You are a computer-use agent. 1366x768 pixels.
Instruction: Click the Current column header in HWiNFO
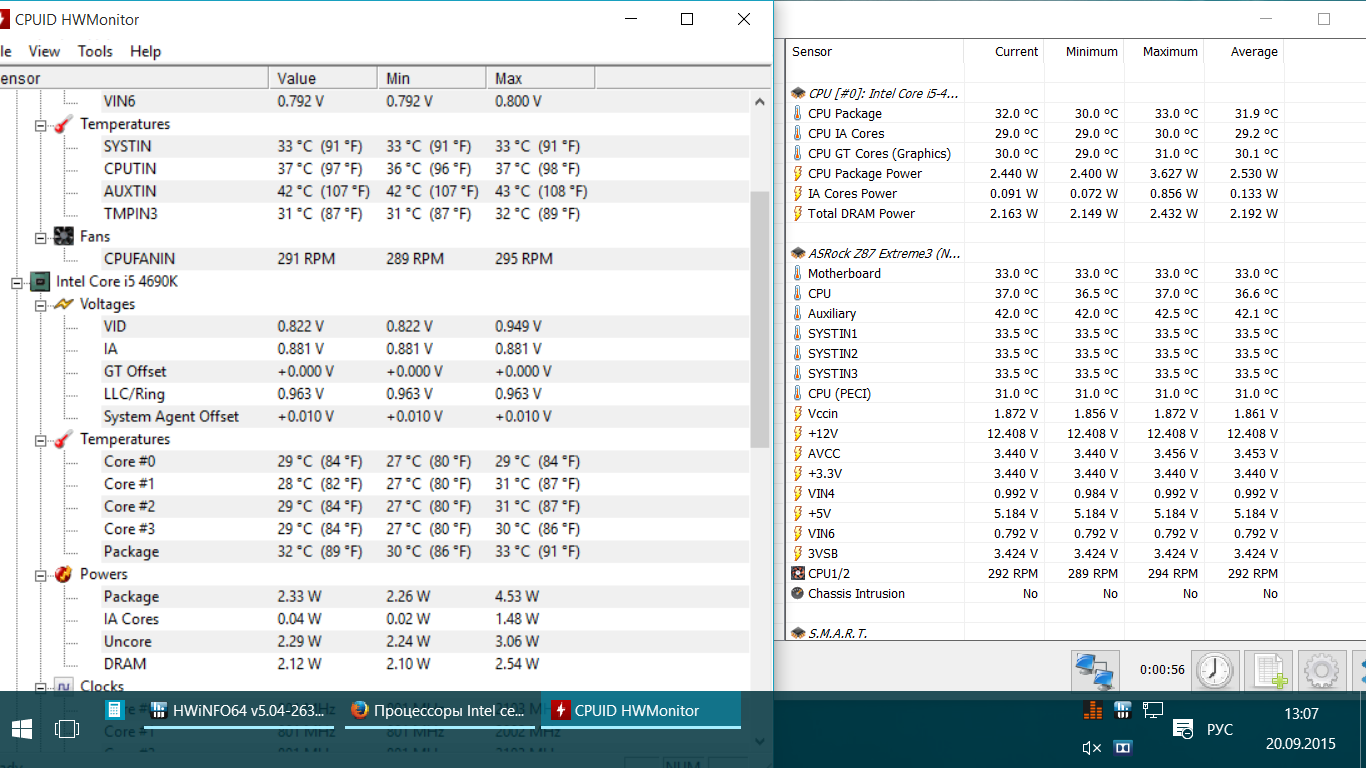(x=1004, y=52)
